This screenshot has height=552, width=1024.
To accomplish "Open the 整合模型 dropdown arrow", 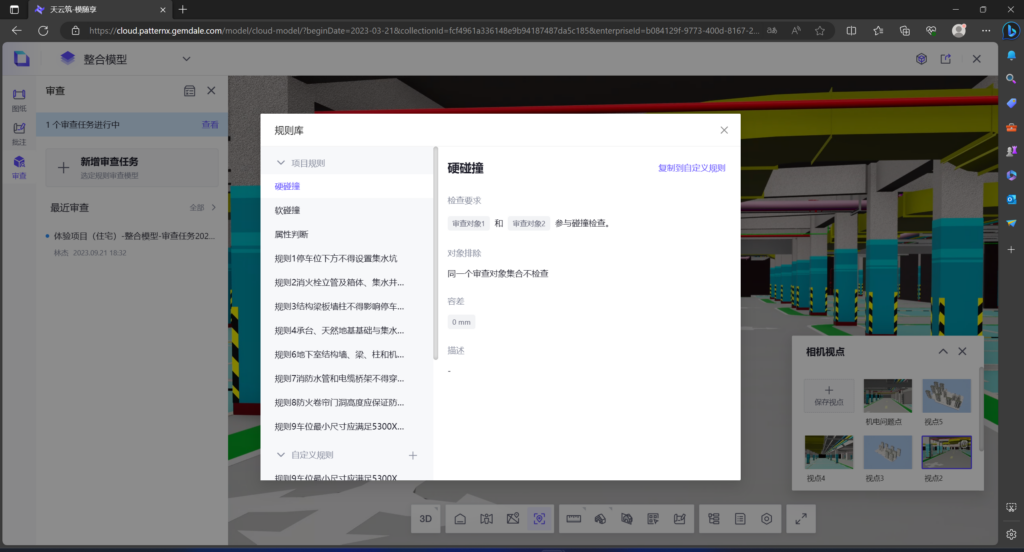I will pos(186,59).
